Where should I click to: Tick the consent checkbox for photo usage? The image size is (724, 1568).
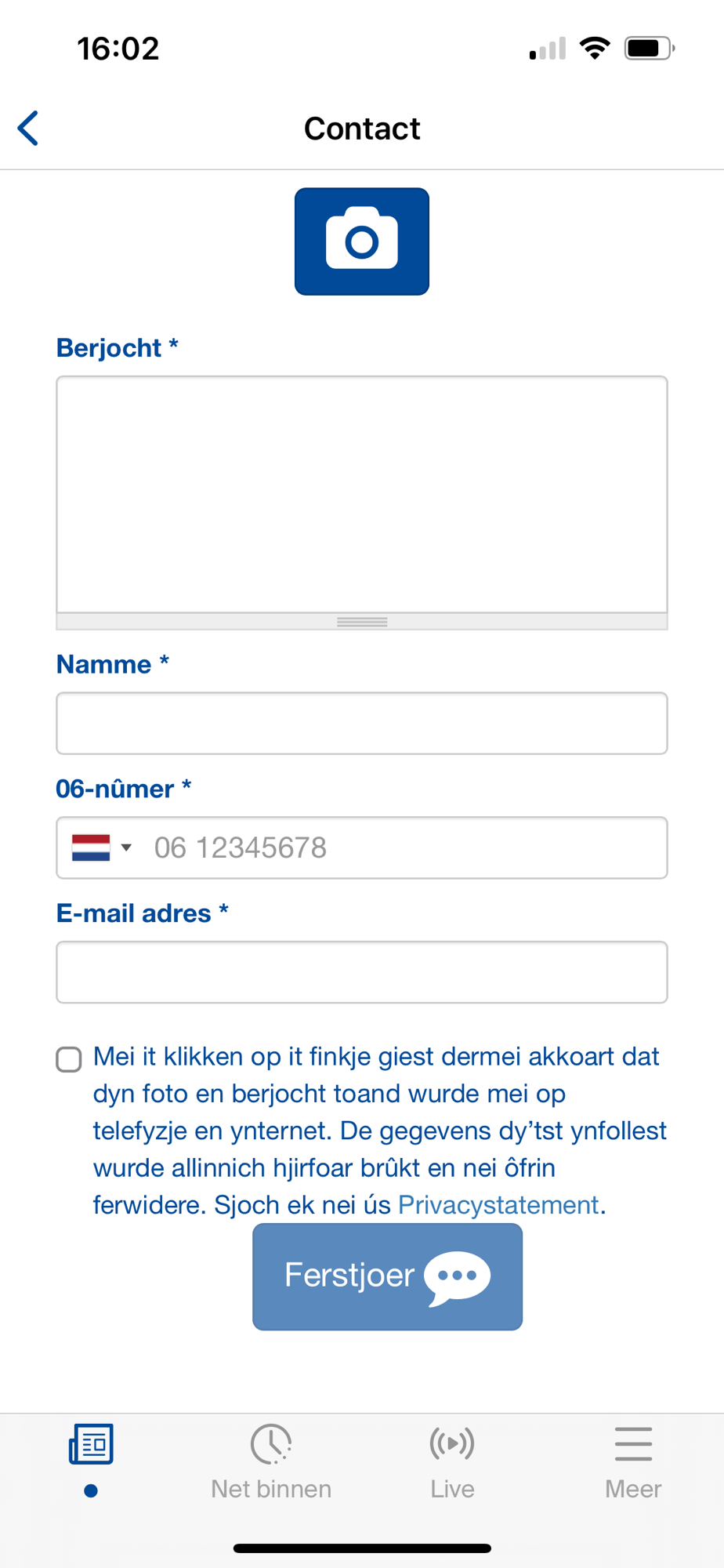point(69,1059)
